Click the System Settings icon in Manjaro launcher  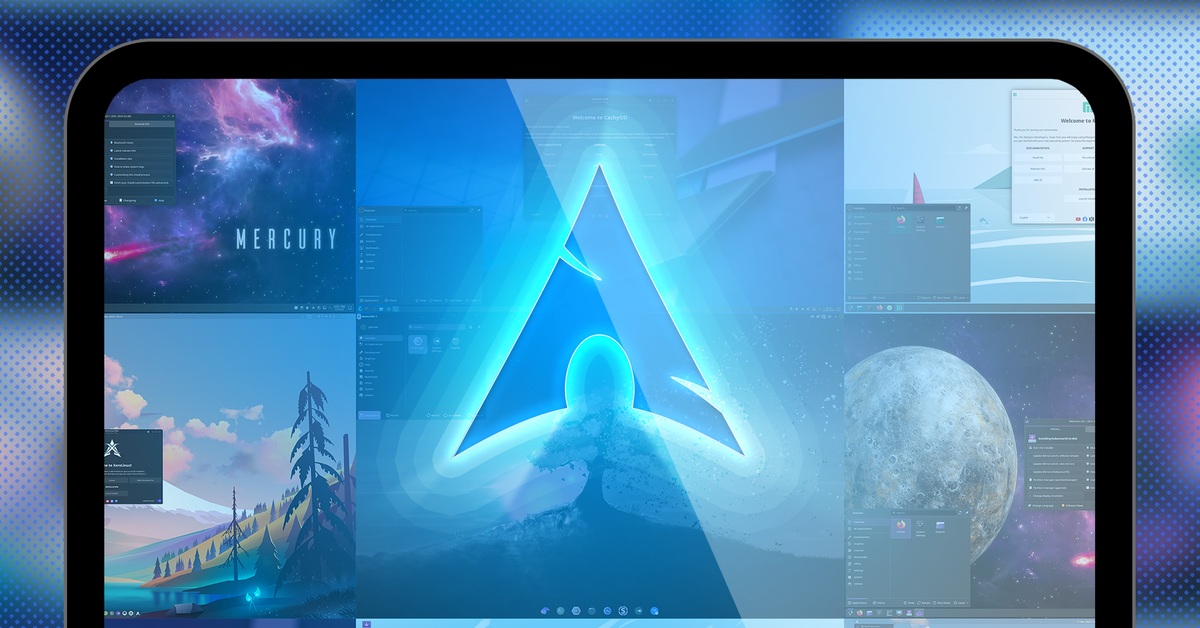tap(921, 221)
